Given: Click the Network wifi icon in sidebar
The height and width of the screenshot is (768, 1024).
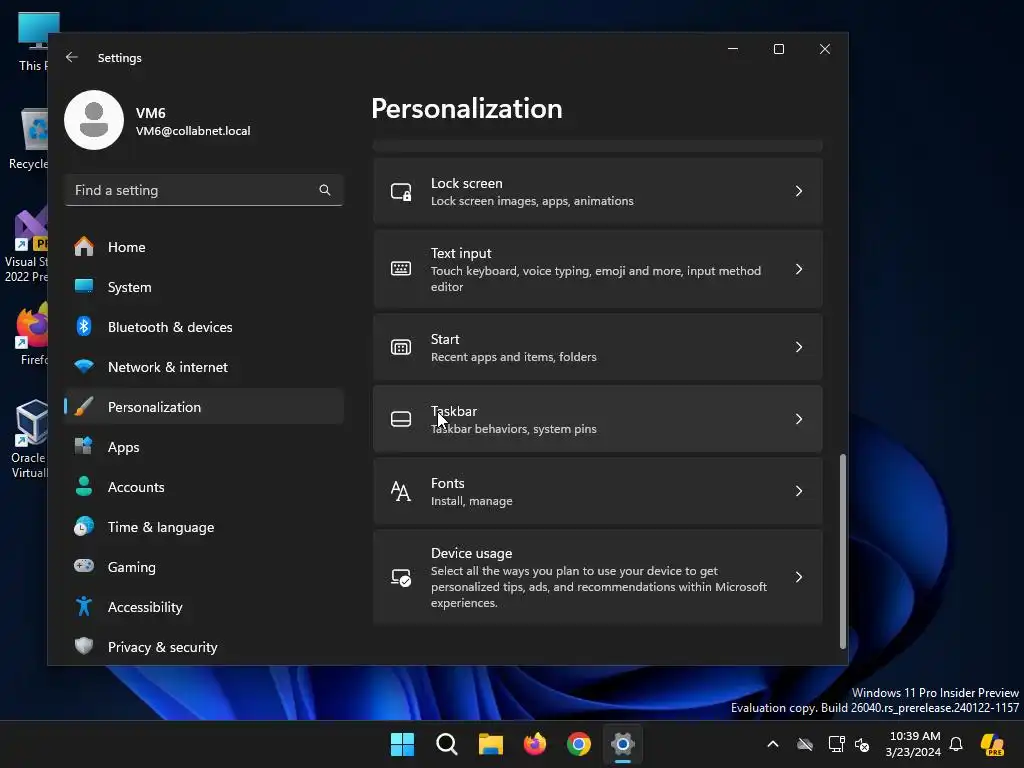Looking at the screenshot, I should (x=84, y=366).
